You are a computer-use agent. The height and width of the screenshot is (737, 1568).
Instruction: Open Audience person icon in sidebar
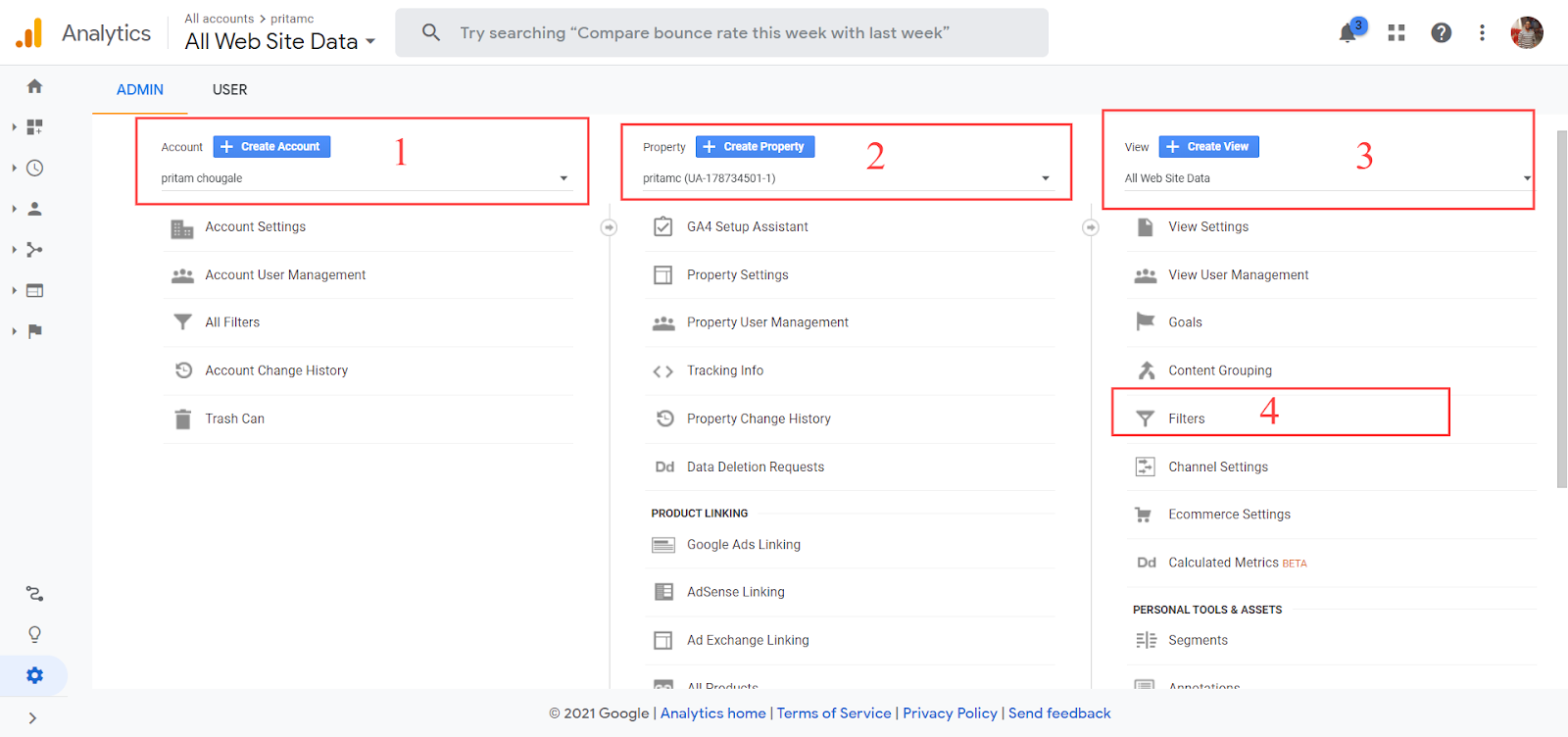click(x=34, y=209)
